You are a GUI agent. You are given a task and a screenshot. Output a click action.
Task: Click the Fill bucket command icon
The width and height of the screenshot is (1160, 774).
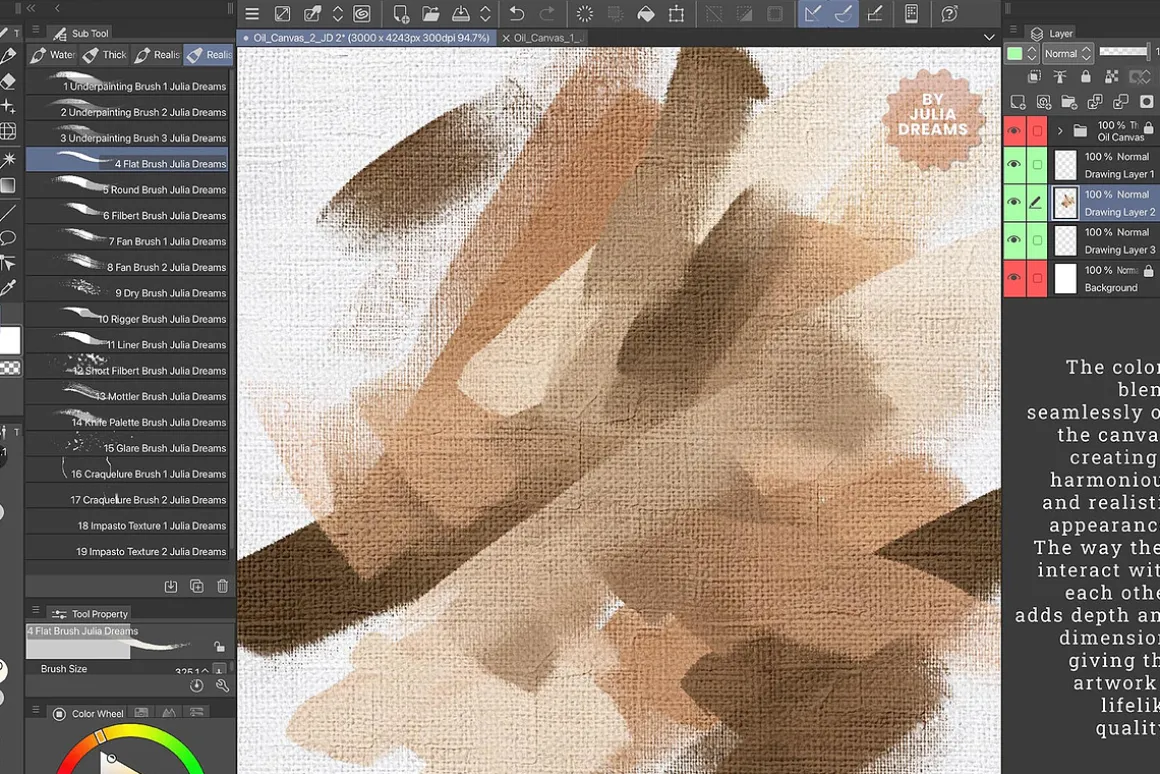coord(646,14)
